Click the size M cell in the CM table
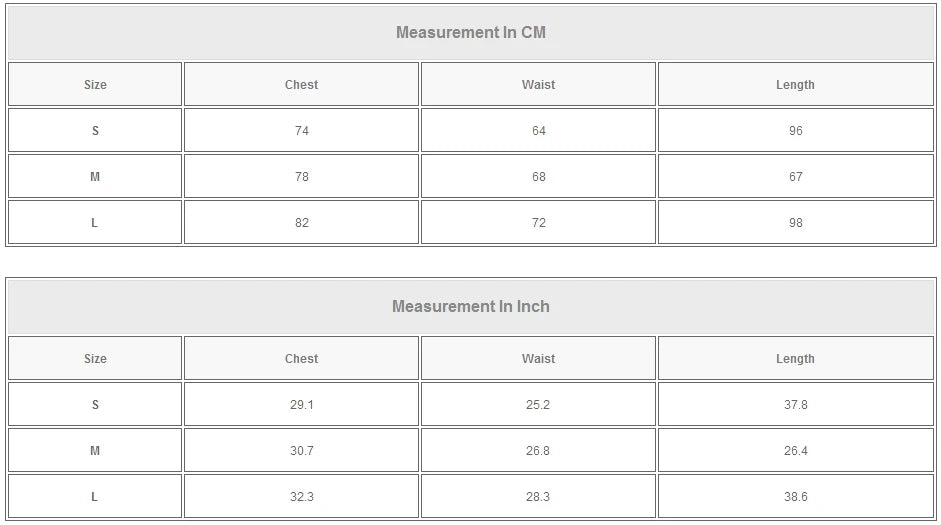The width and height of the screenshot is (941, 525). pyautogui.click(x=95, y=177)
